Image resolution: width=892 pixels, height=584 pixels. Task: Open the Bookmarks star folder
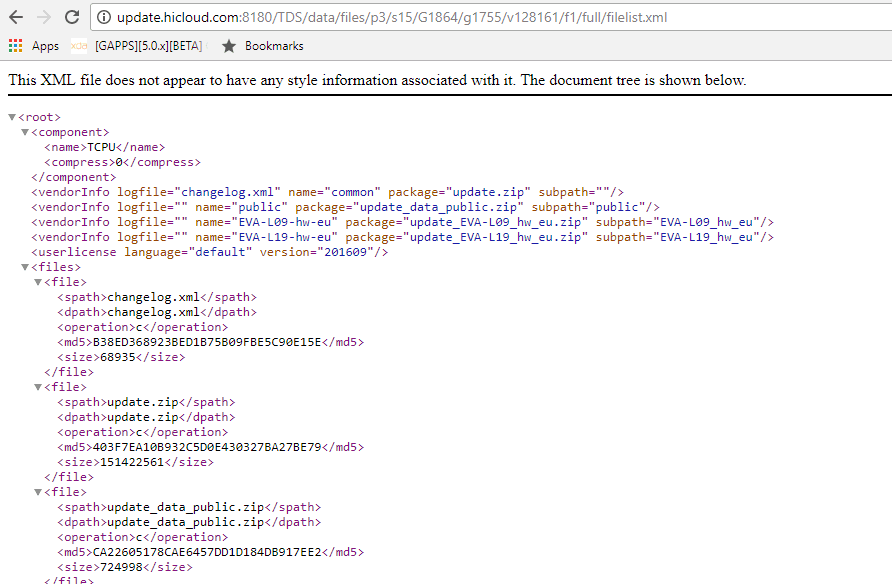pyautogui.click(x=262, y=46)
